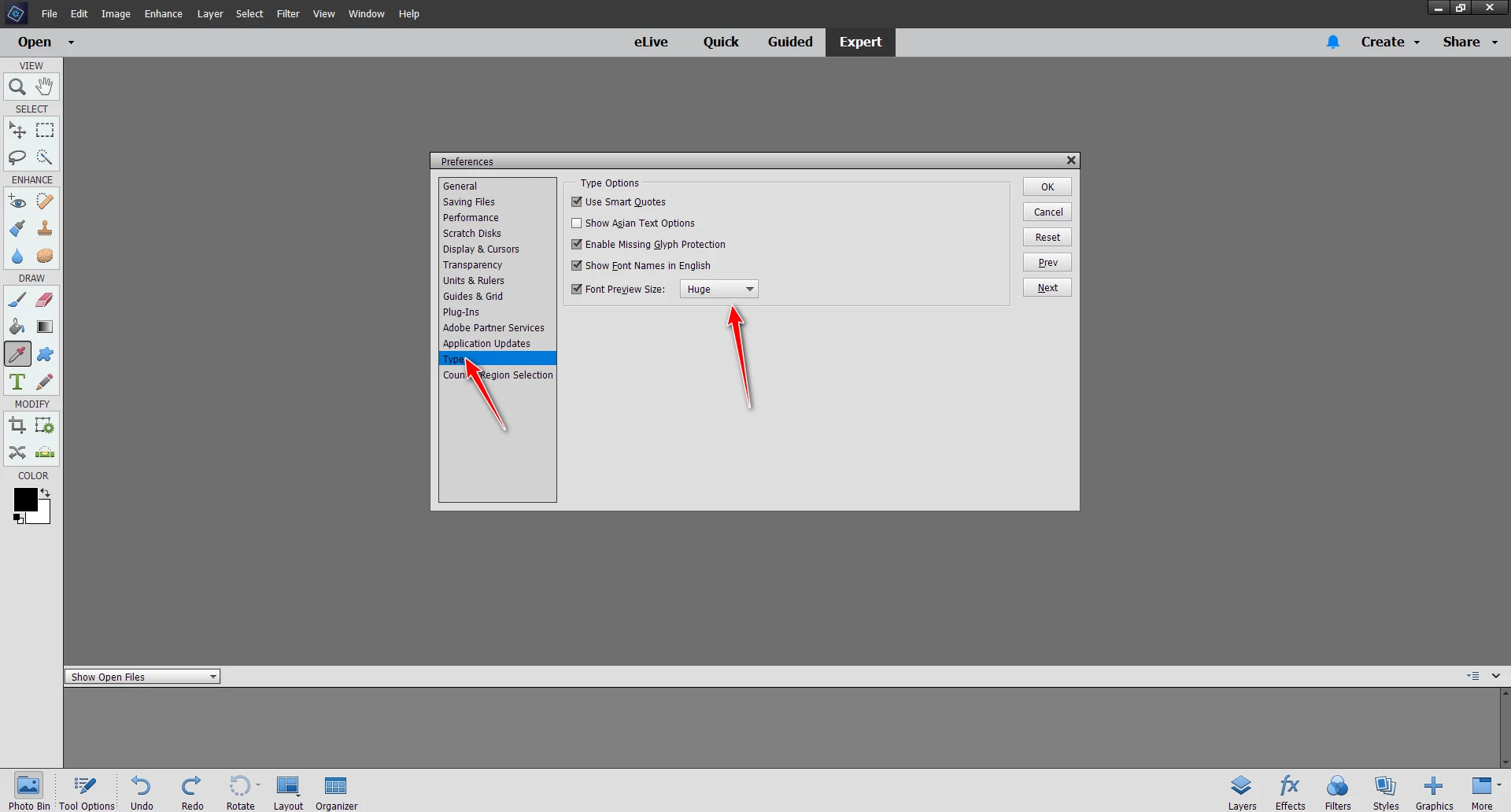Select the Quick Selection tool

click(x=45, y=157)
